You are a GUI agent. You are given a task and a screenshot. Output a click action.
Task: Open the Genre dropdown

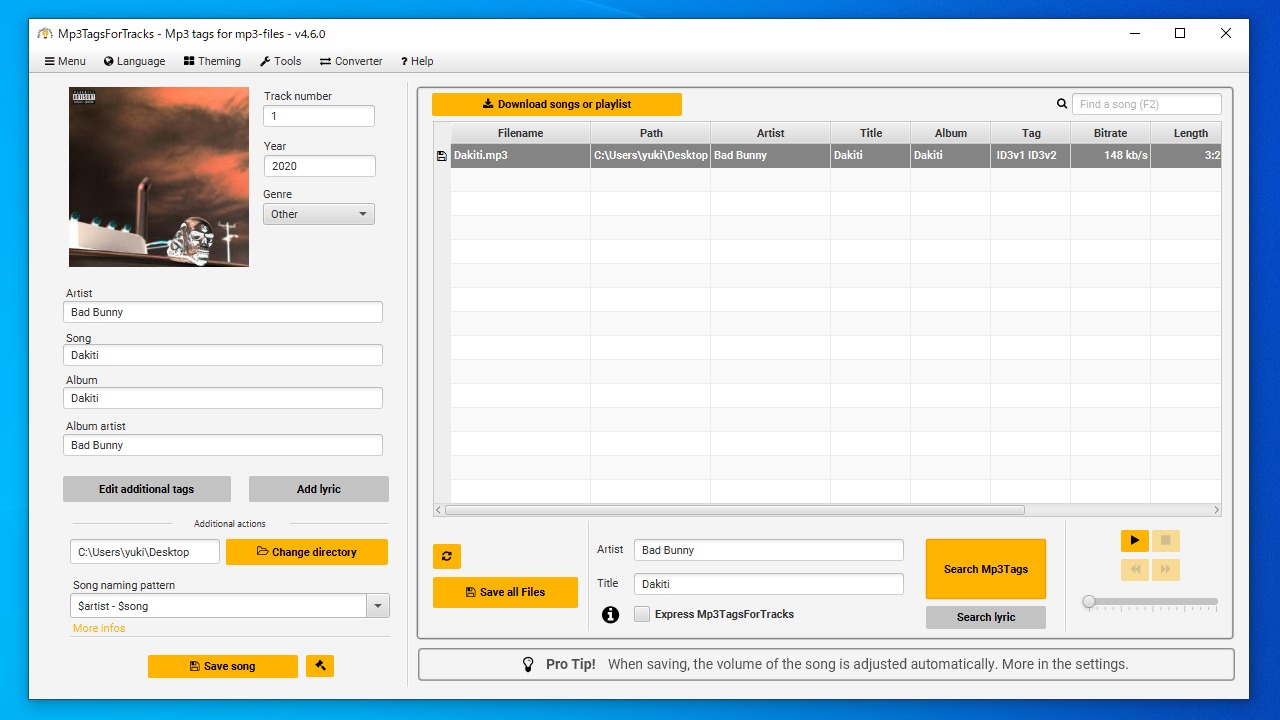click(x=319, y=214)
